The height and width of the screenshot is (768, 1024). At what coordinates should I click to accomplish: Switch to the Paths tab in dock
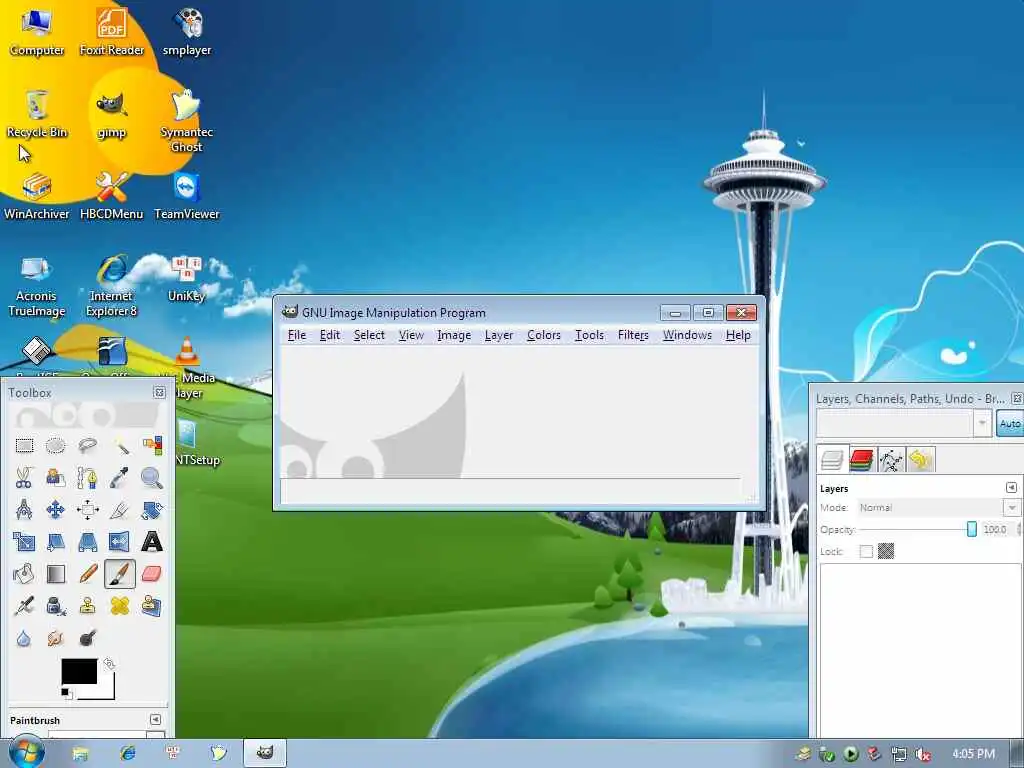click(x=891, y=460)
